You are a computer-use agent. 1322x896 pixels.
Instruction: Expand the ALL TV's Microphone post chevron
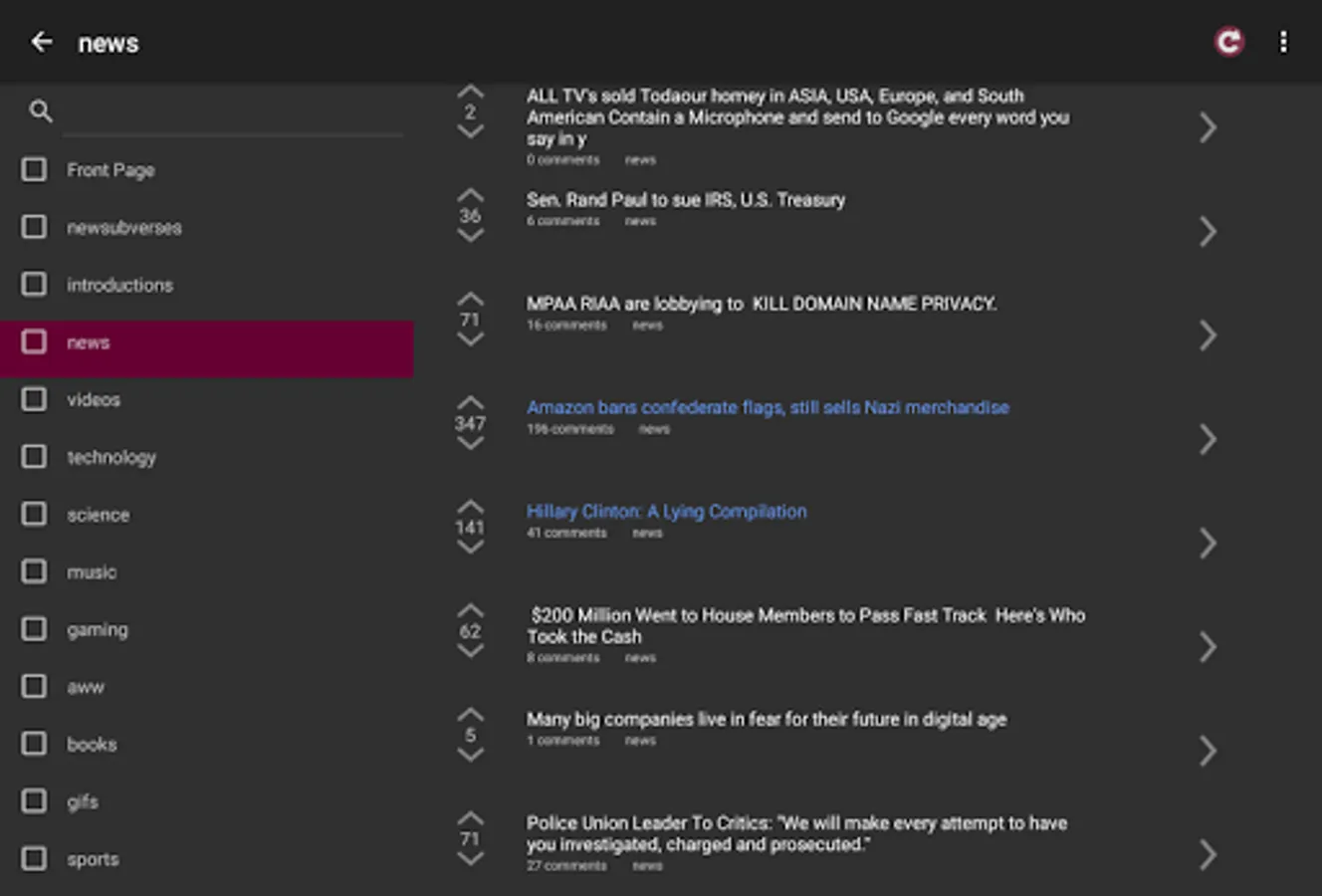pyautogui.click(x=1208, y=127)
